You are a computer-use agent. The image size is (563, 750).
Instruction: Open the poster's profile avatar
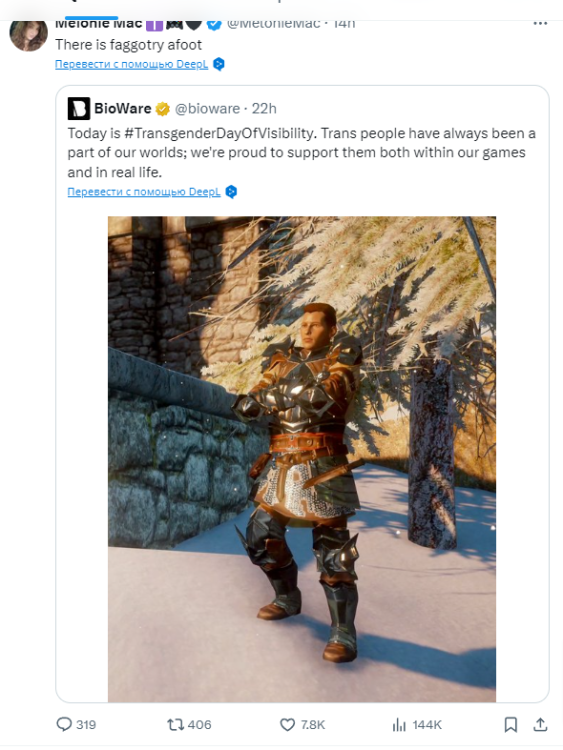29,35
